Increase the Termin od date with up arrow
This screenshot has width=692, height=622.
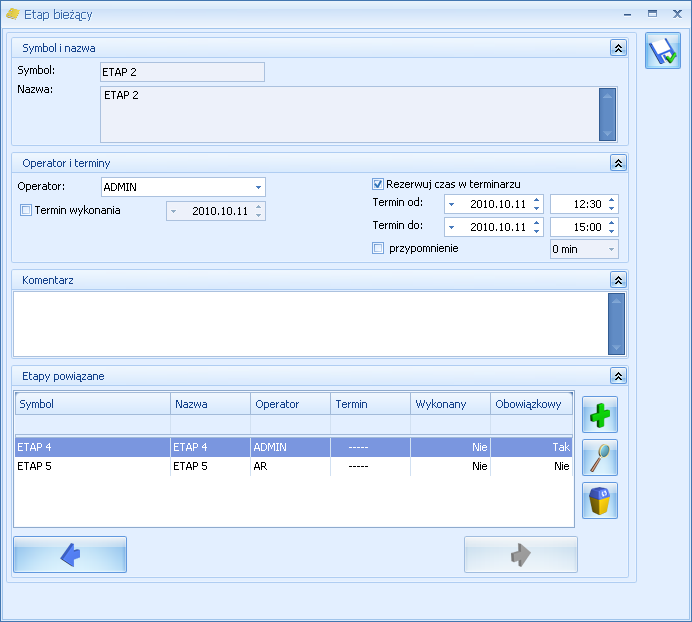(x=536, y=200)
